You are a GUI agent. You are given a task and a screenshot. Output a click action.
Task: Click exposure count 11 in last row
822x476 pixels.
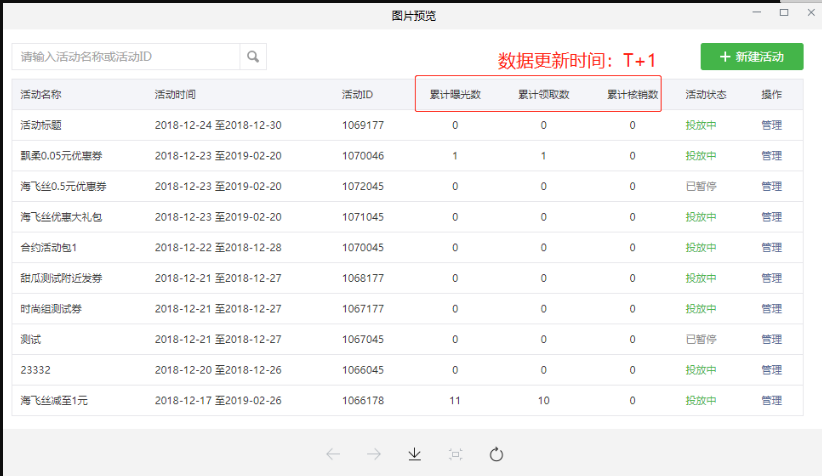point(455,401)
